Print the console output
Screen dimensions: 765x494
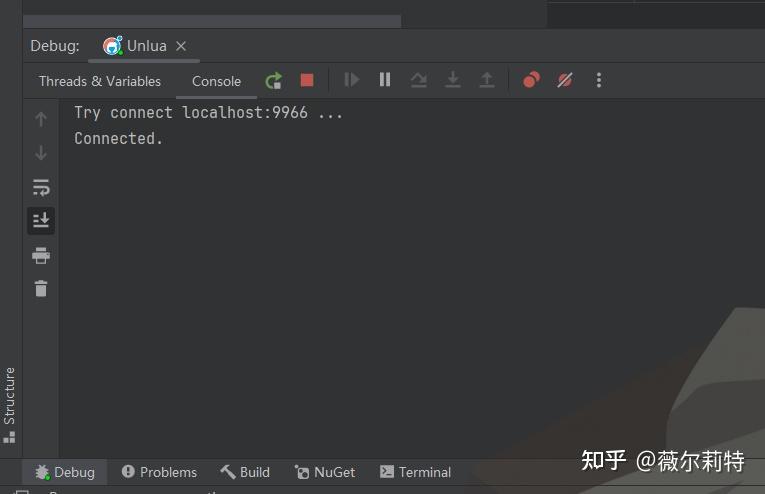tap(41, 255)
